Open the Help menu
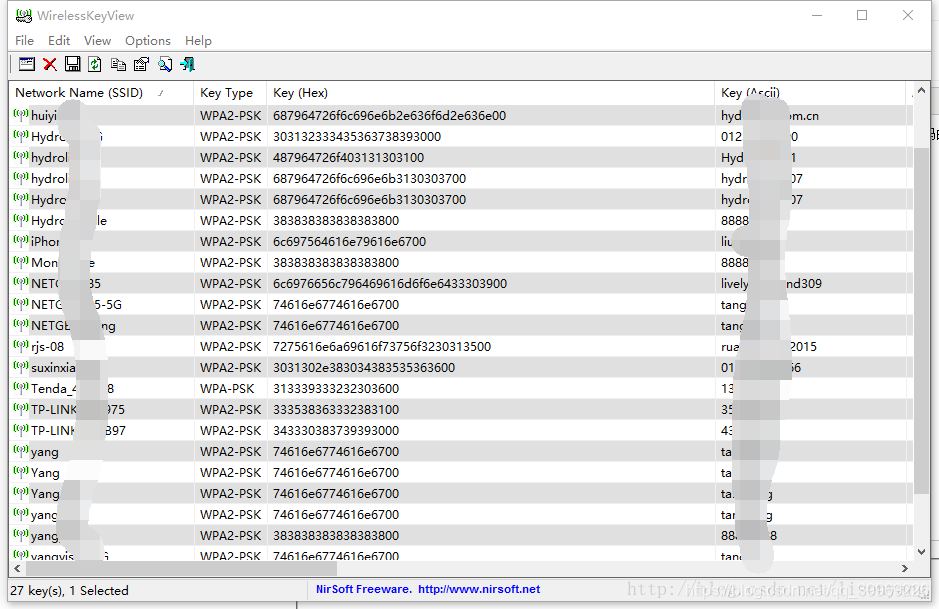The width and height of the screenshot is (939, 609). click(x=198, y=41)
